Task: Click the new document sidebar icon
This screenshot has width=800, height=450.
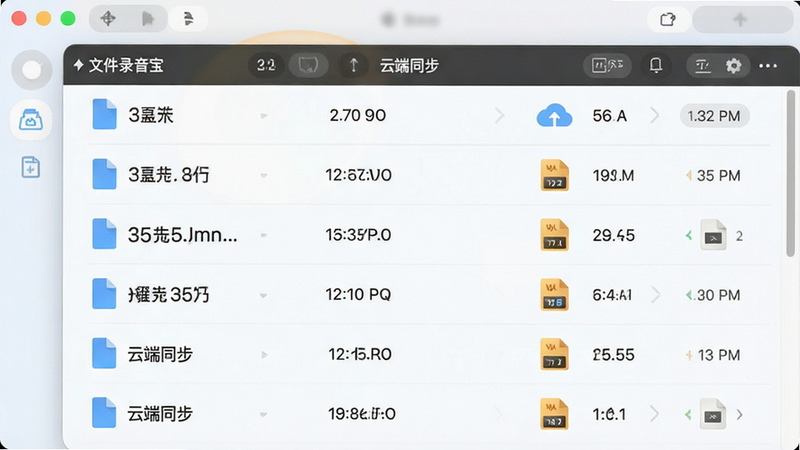Action: 31,167
